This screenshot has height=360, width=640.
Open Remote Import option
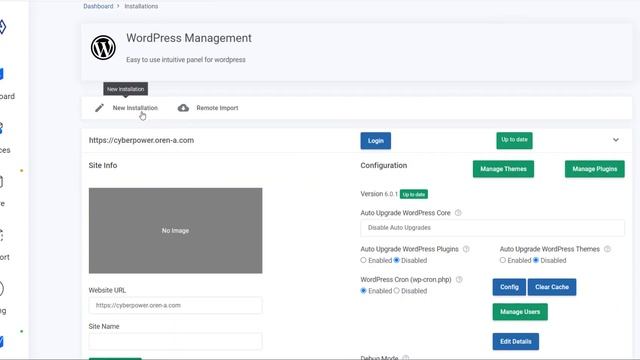point(217,108)
